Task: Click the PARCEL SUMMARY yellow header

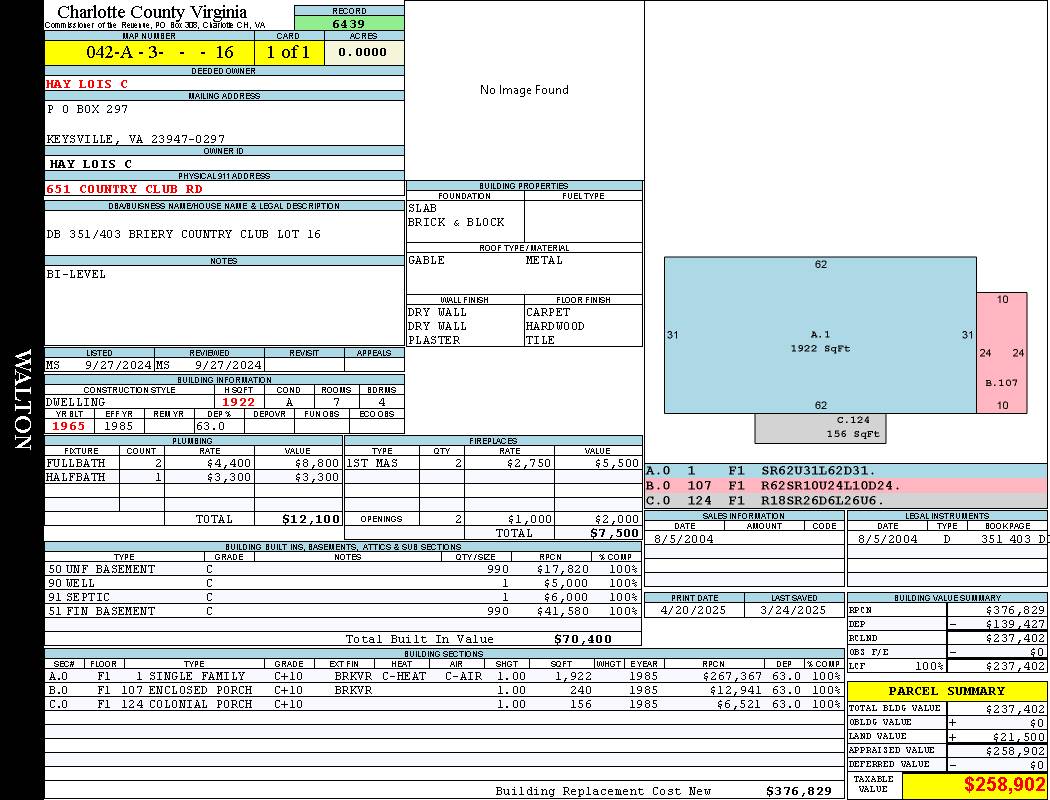Action: point(946,691)
